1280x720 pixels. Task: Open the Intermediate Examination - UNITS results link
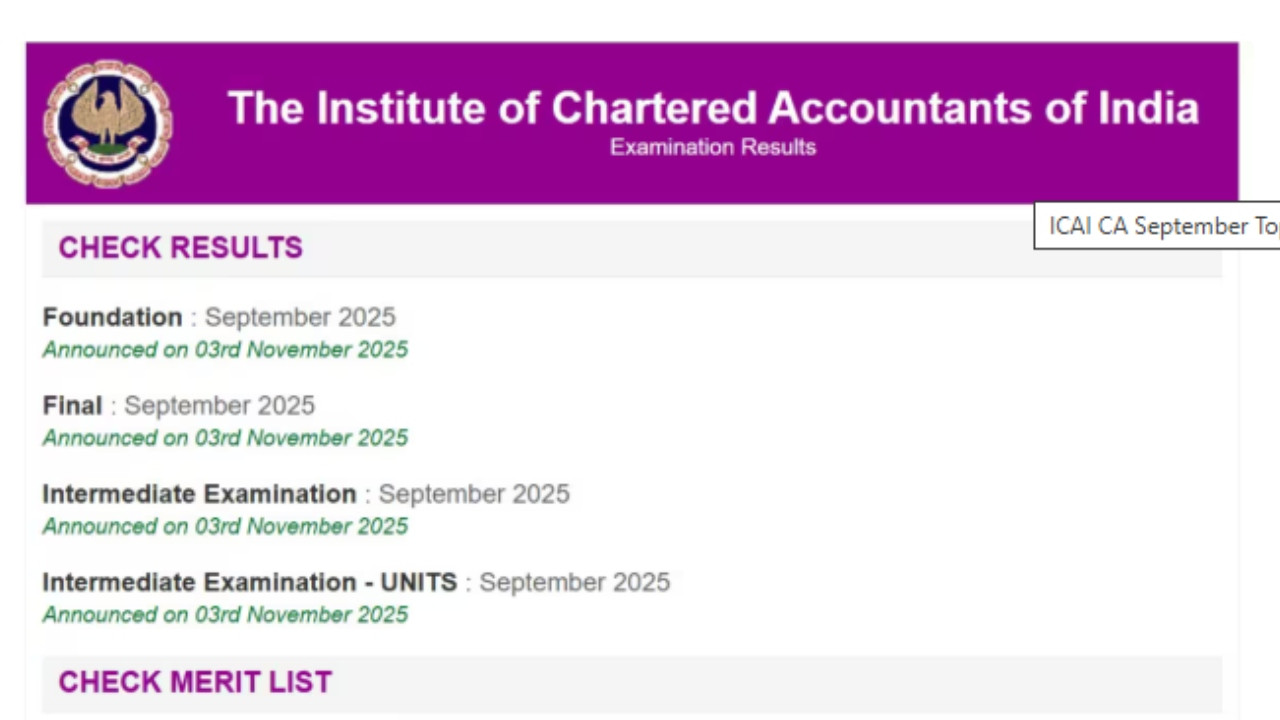click(249, 582)
